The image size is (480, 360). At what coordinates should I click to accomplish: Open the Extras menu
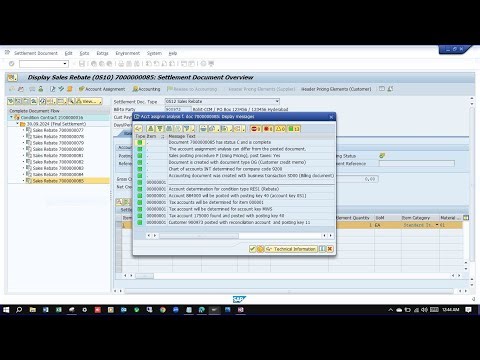click(x=102, y=53)
